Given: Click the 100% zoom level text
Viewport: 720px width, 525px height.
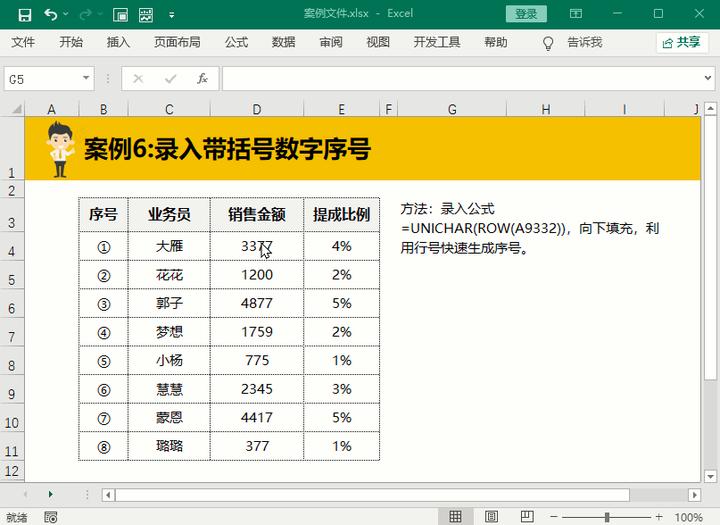Looking at the screenshot, I should (x=688, y=517).
